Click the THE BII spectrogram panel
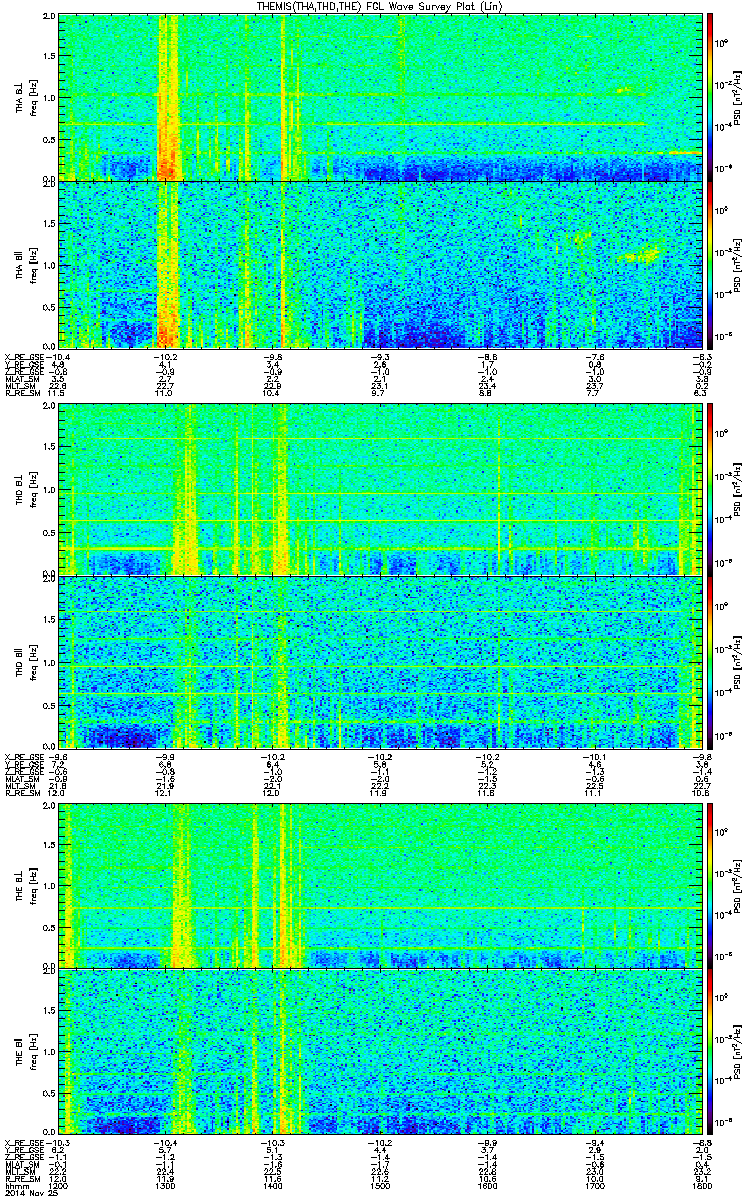The width and height of the screenshot is (750, 1200). pos(381,1051)
